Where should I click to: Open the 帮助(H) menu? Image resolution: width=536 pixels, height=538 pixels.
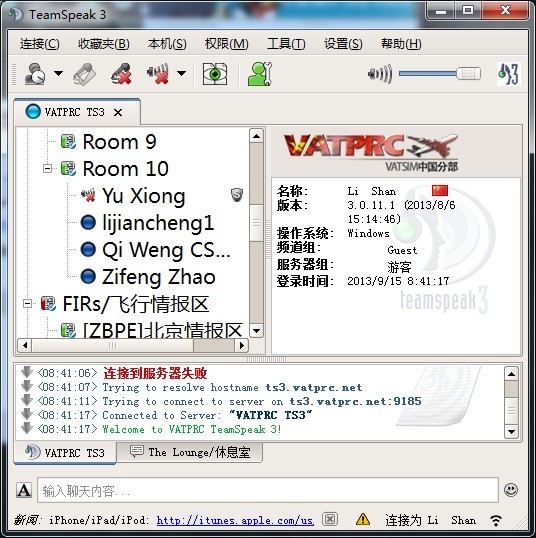pos(401,44)
